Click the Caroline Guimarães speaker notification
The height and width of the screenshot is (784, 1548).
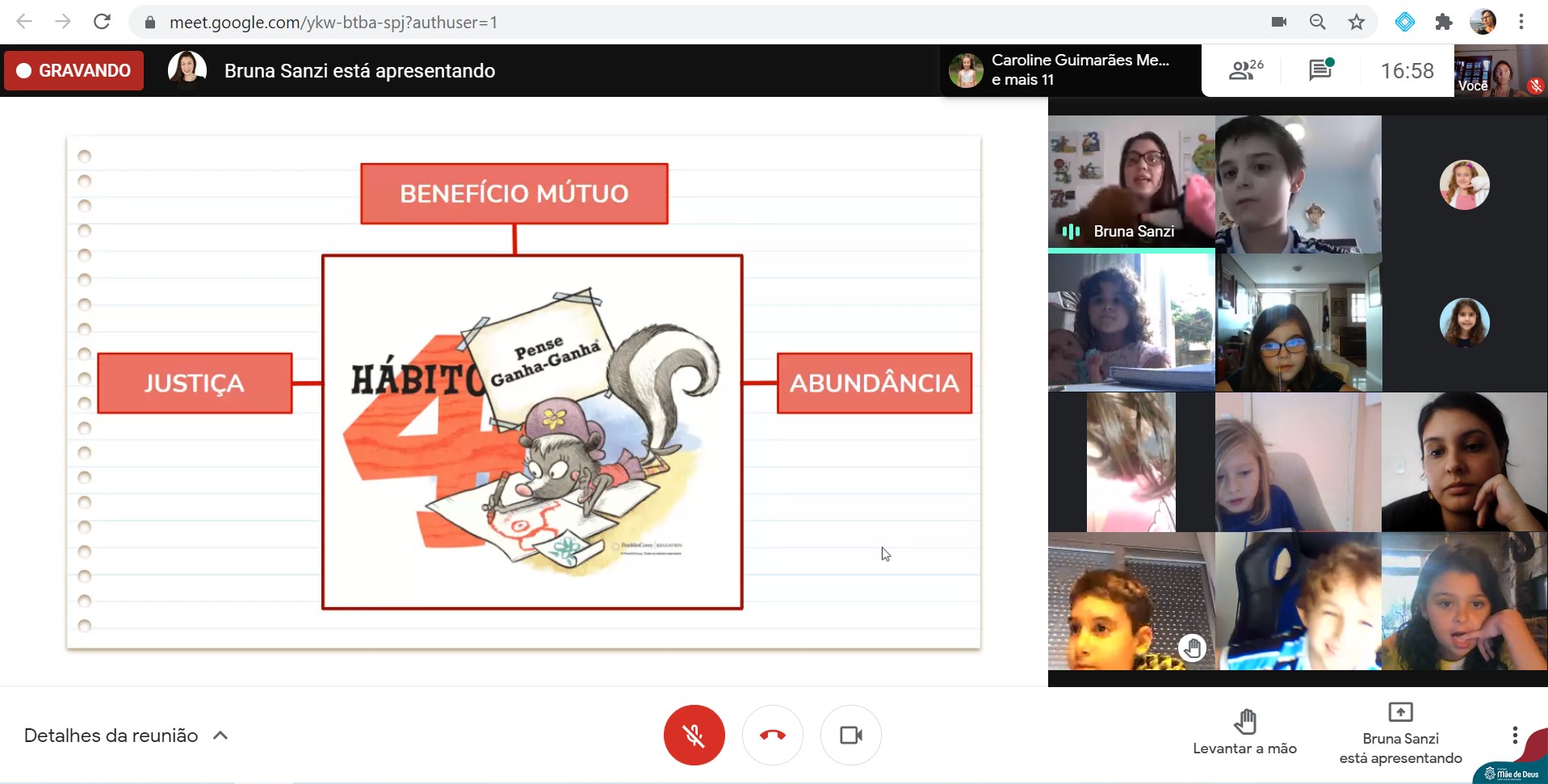[x=1069, y=70]
